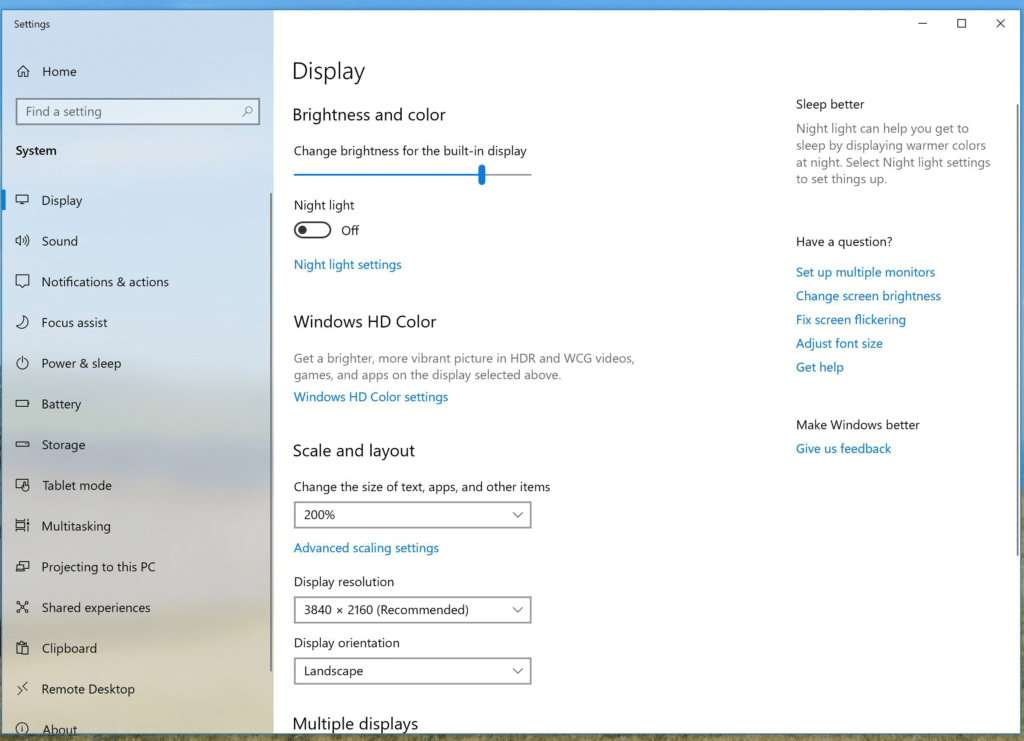
Task: Click Fix screen flickering link
Action: pos(850,320)
